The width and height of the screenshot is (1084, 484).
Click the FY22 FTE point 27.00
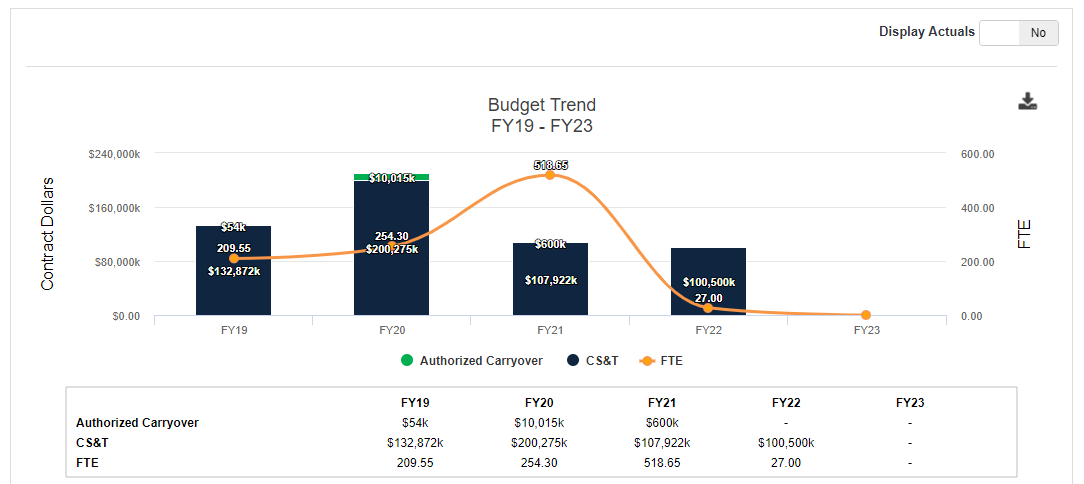point(708,308)
